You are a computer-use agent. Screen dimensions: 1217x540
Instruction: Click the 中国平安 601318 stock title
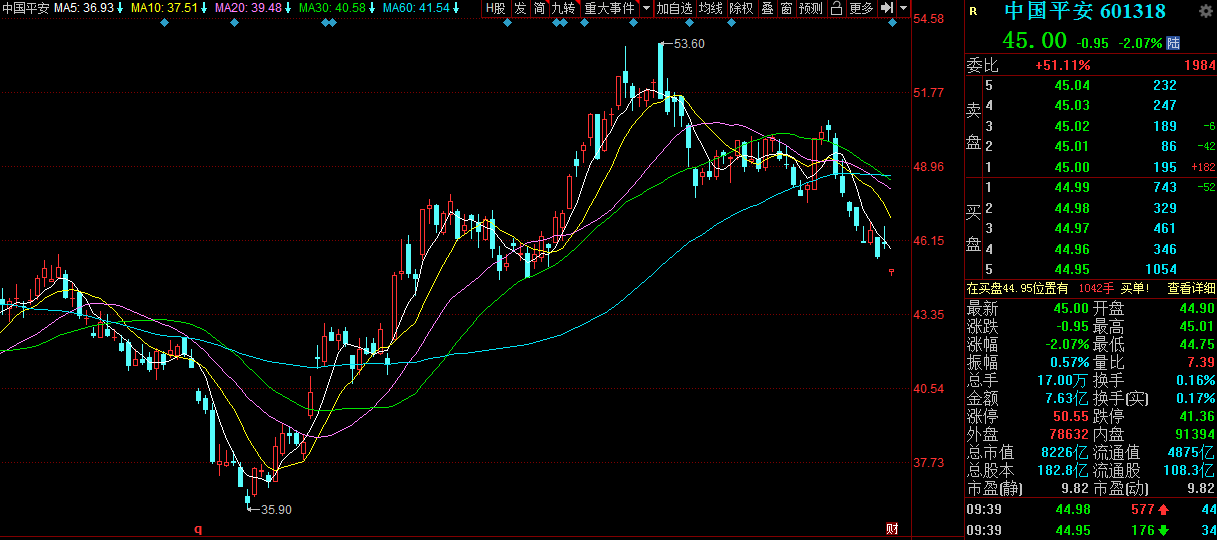coord(1085,11)
